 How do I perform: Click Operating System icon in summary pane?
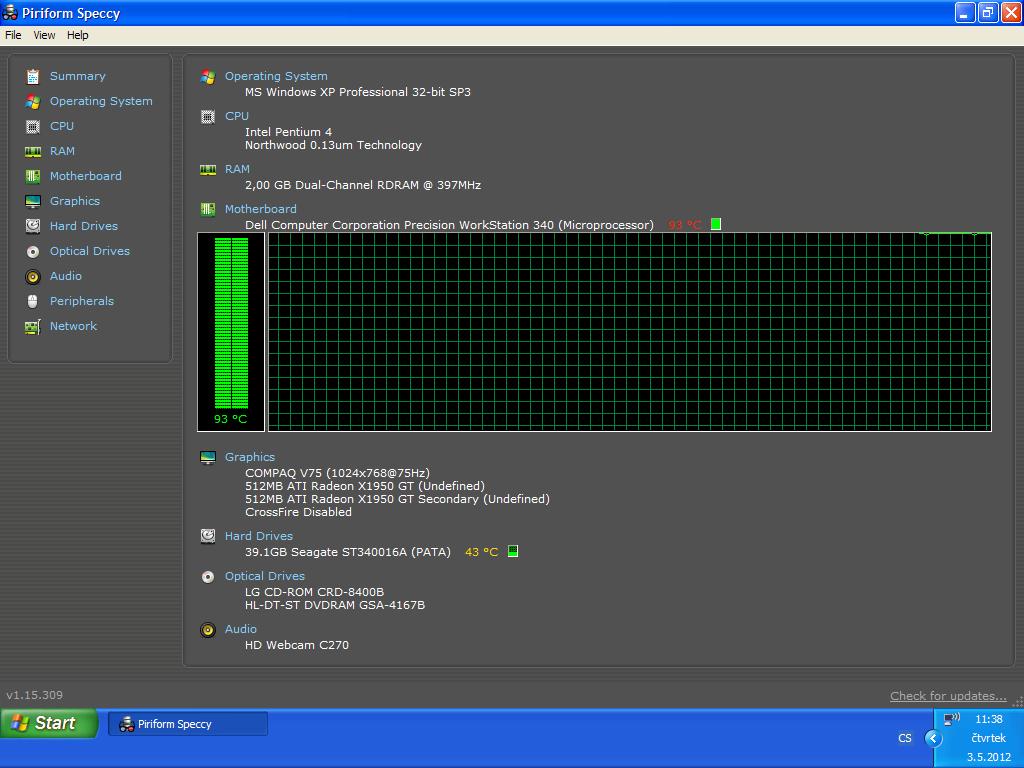[x=208, y=77]
